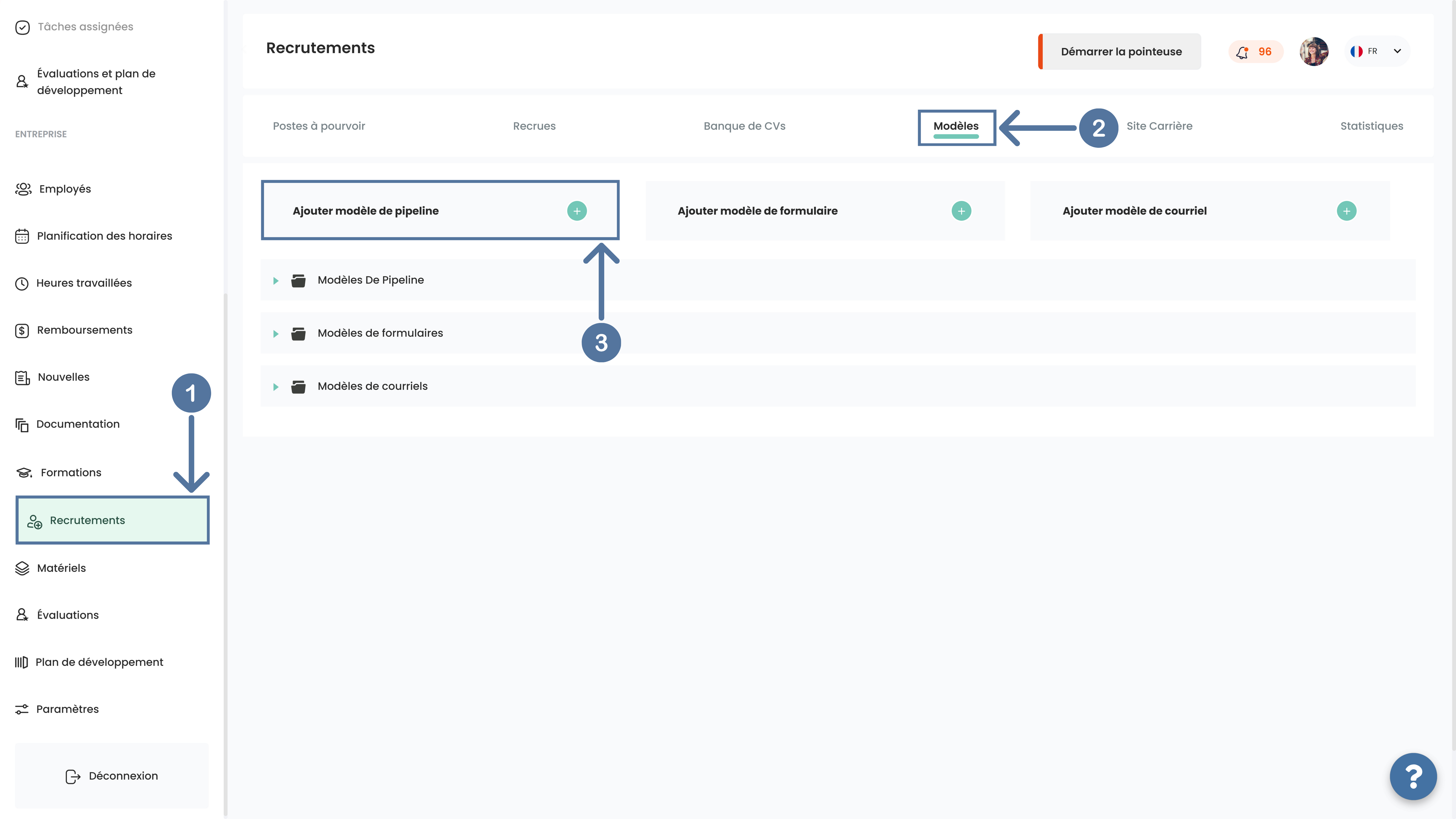Open the Modèles de formulaires row text
Viewport: 1456px width, 819px height.
[381, 333]
